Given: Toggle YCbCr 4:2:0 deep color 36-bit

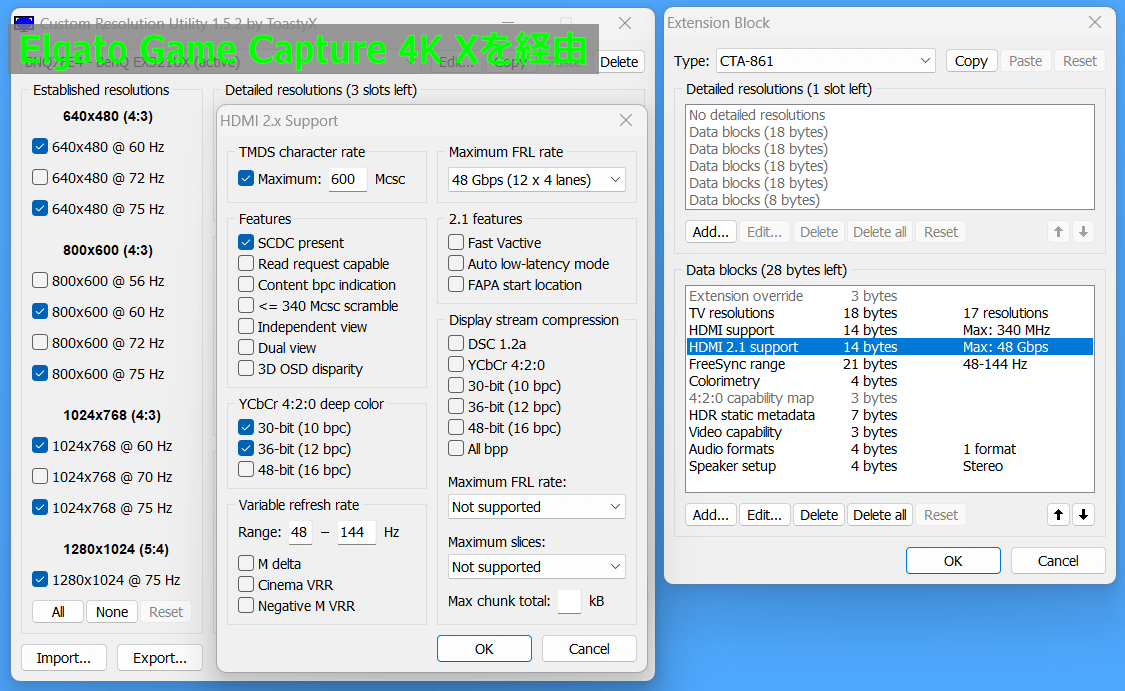Looking at the screenshot, I should (246, 448).
